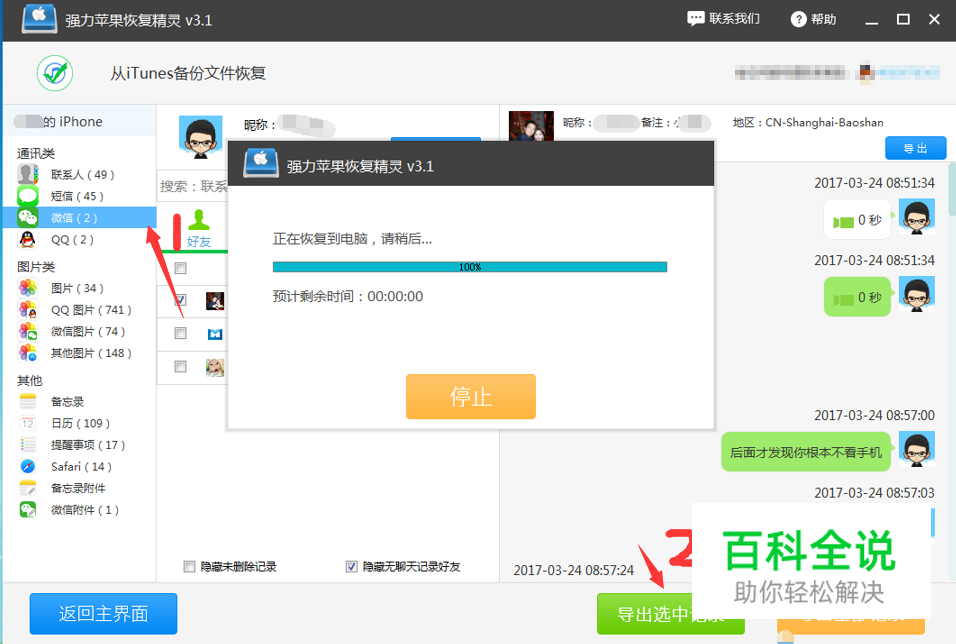This screenshot has width=956, height=644.
Task: Click the 其他 category heading
Action: click(29, 381)
